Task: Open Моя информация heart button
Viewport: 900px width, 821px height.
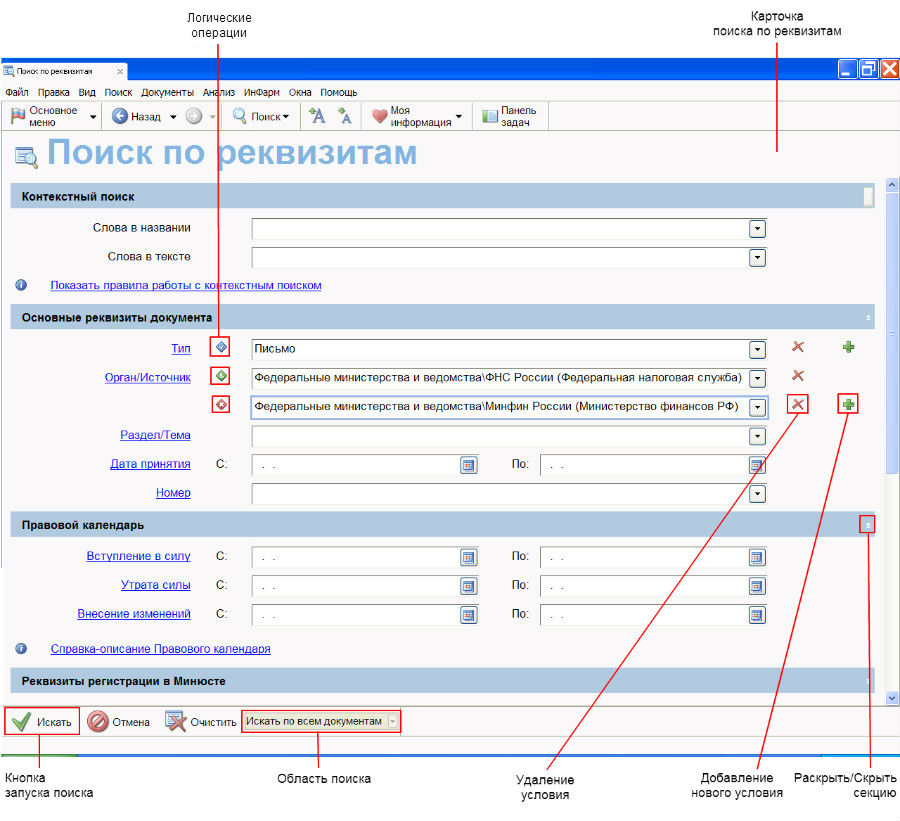Action: [417, 117]
